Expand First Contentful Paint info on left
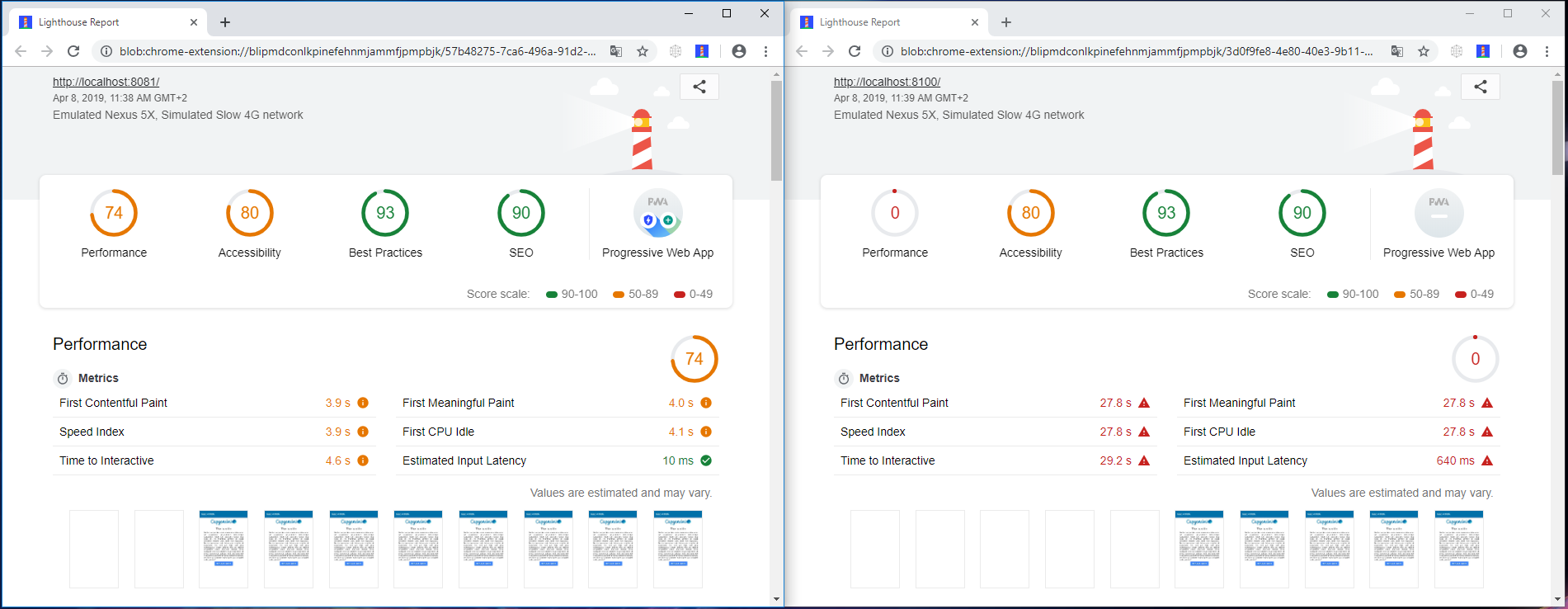The height and width of the screenshot is (609, 1568). [x=363, y=403]
